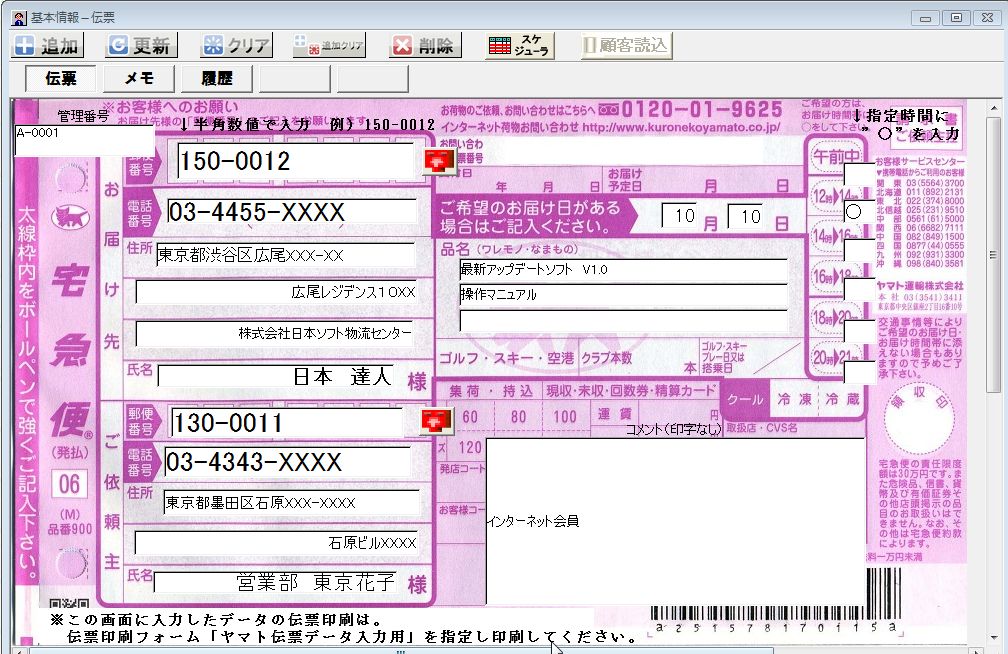This screenshot has height=654, width=1008.
Task: Click the 操作マニュアル item field
Action: tap(624, 295)
